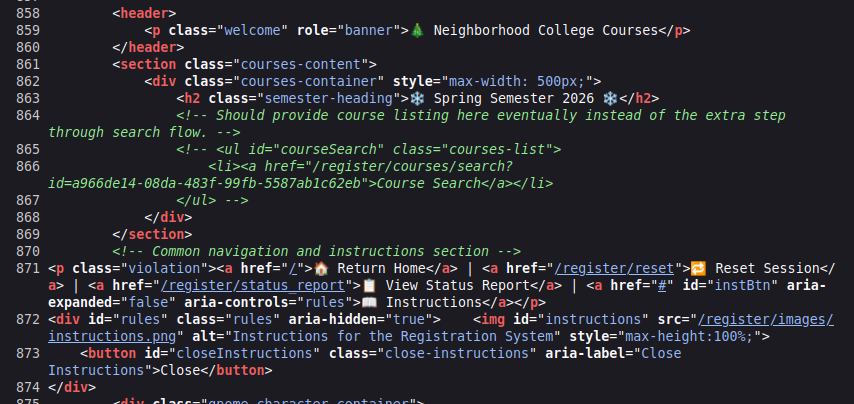Image resolution: width=854 pixels, height=404 pixels.
Task: Click line number 858 in the gutter
Action: tap(22, 14)
